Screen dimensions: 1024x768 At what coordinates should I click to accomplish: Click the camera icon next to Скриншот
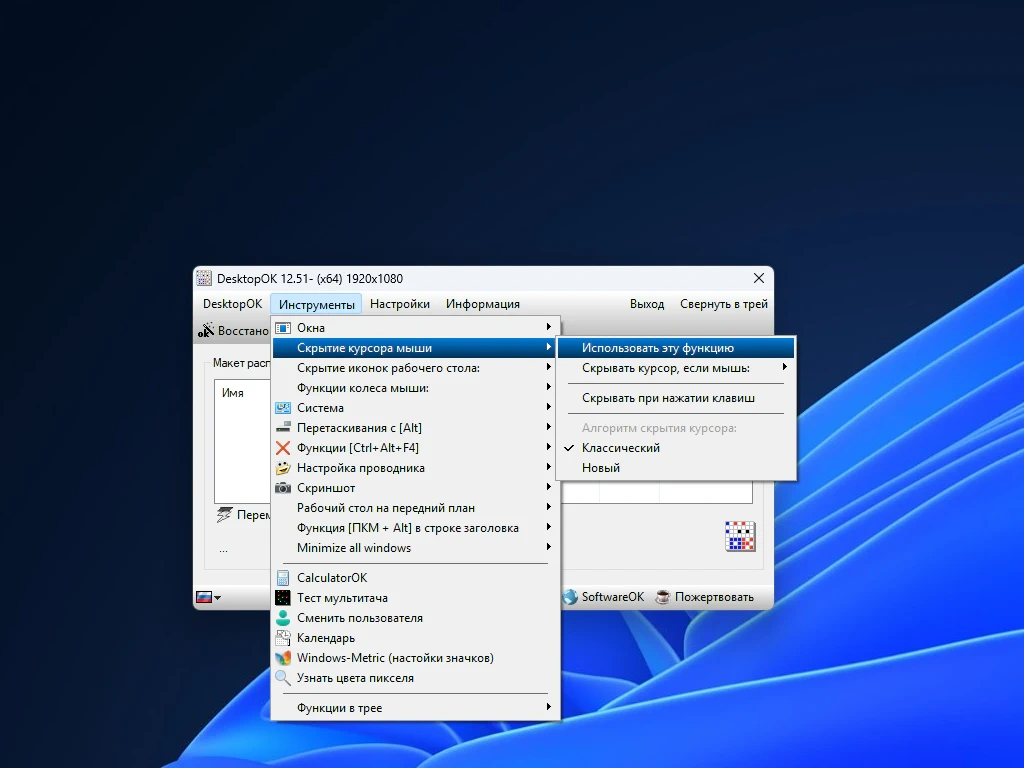tap(283, 488)
